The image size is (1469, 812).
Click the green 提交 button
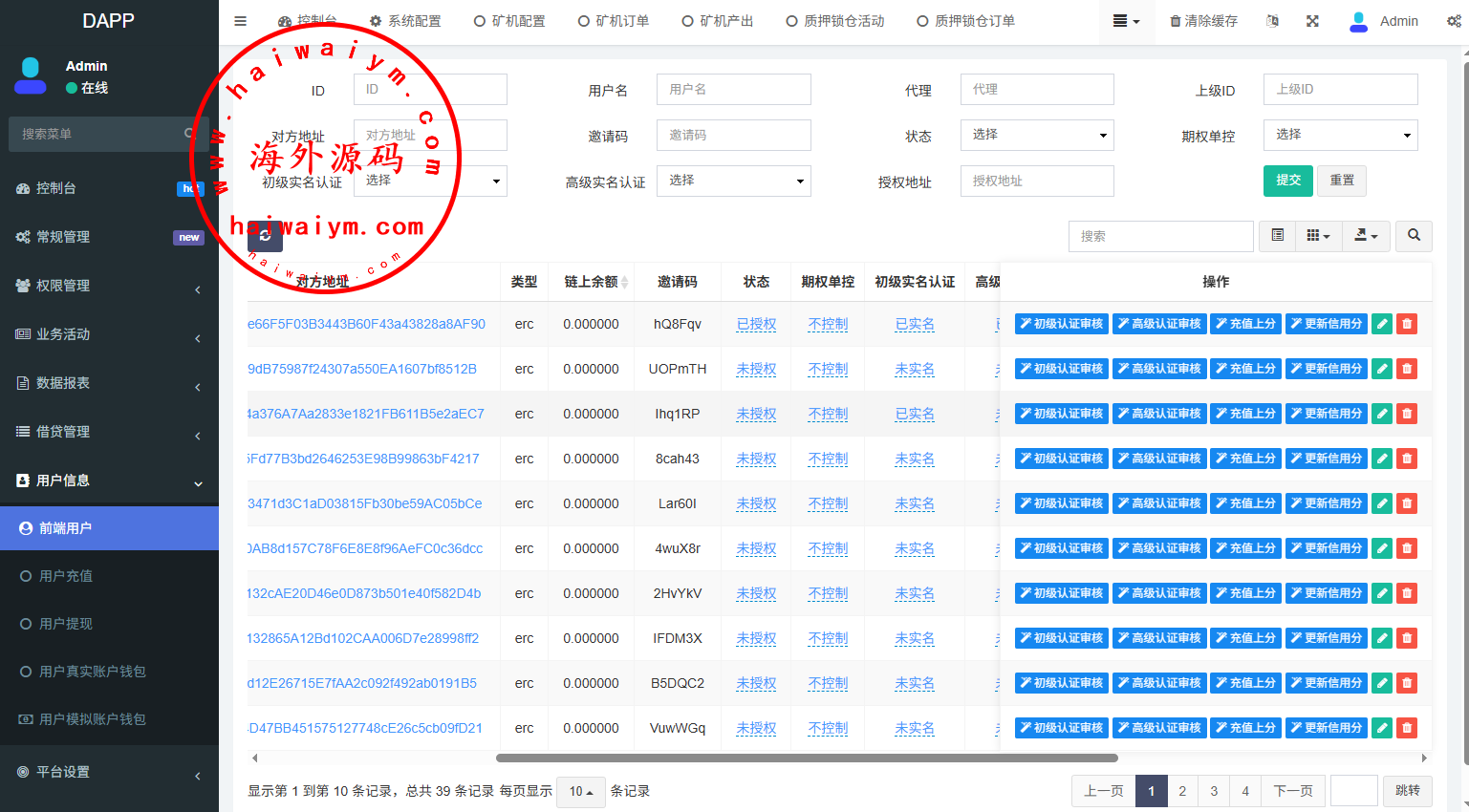(1287, 180)
